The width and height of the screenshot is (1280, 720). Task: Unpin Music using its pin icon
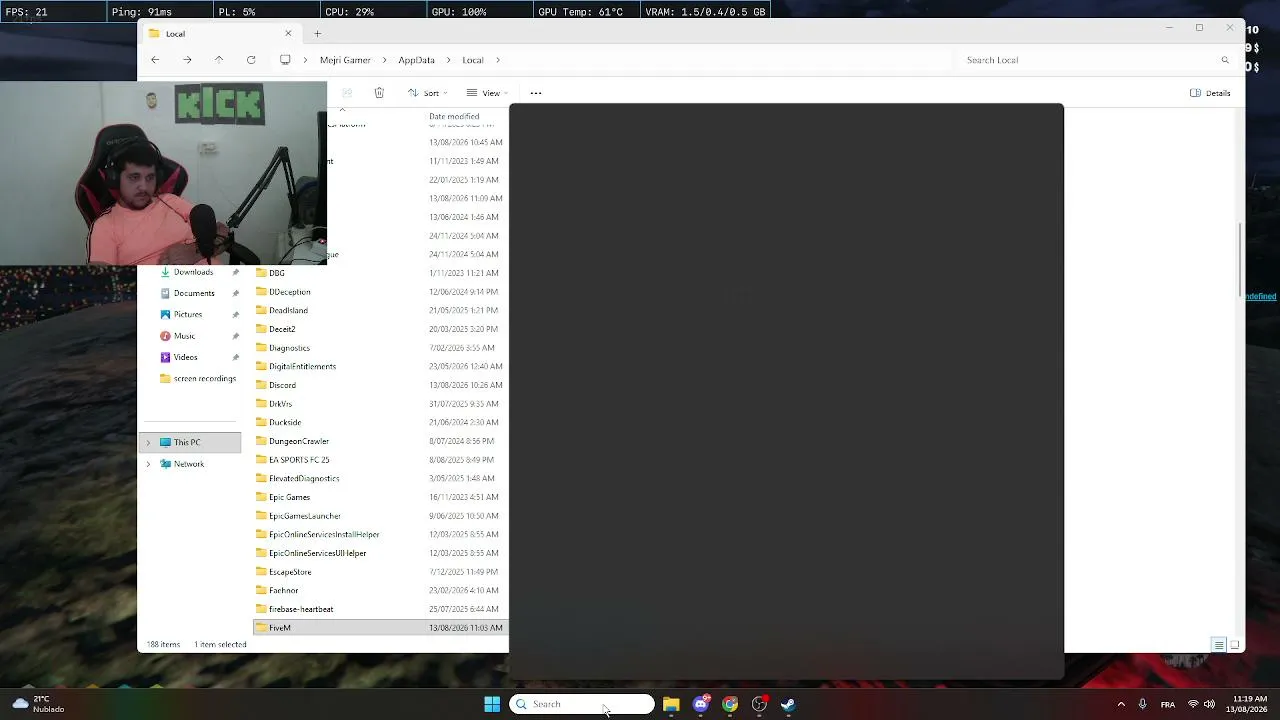(236, 336)
